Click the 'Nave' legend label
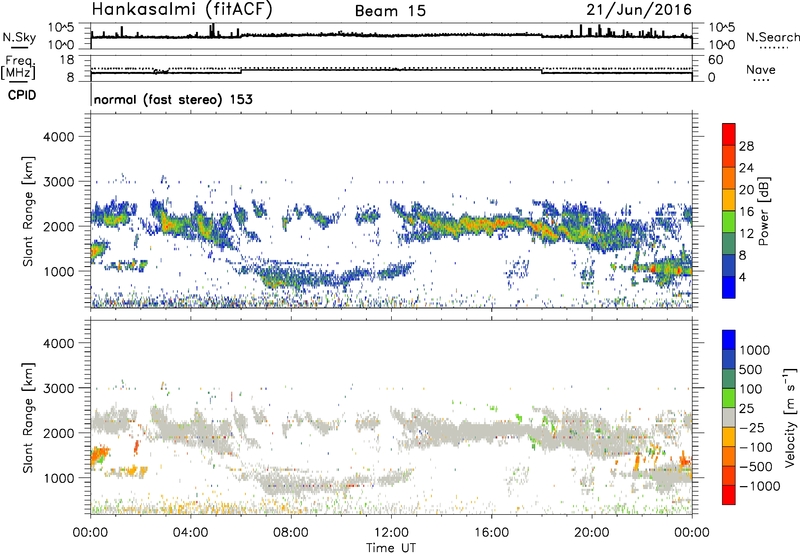Image resolution: width=800 pixels, height=554 pixels. [x=761, y=70]
